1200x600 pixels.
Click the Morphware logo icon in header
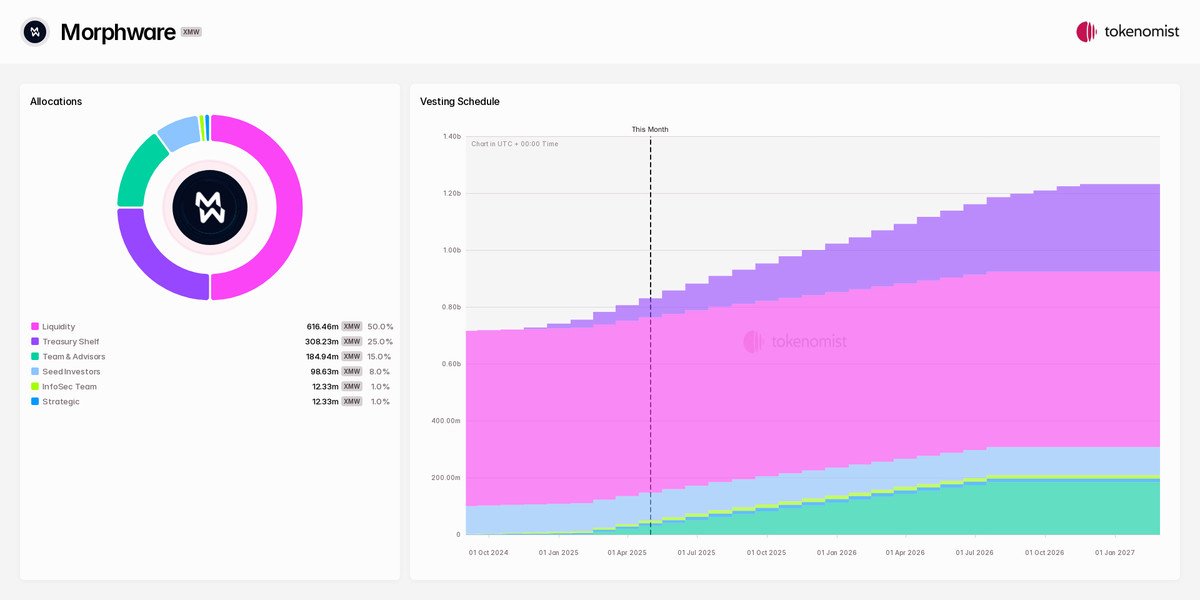point(36,32)
